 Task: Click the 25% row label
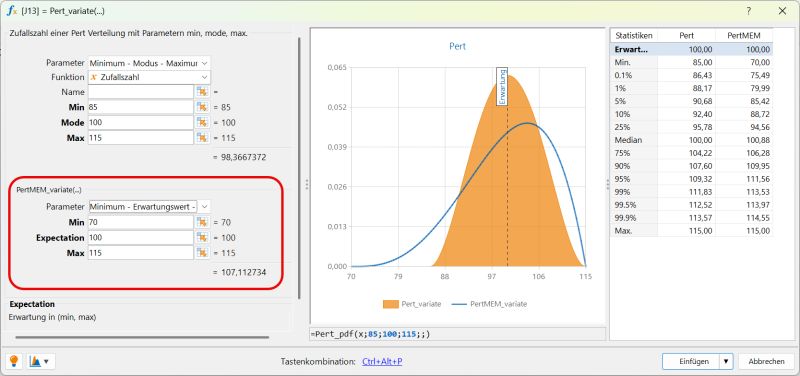tap(622, 127)
